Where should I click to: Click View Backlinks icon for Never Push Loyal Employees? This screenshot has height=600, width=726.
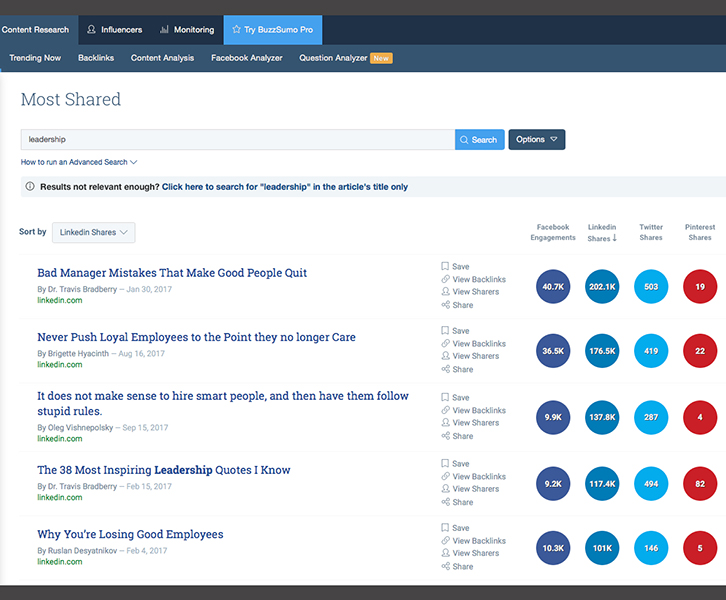445,343
